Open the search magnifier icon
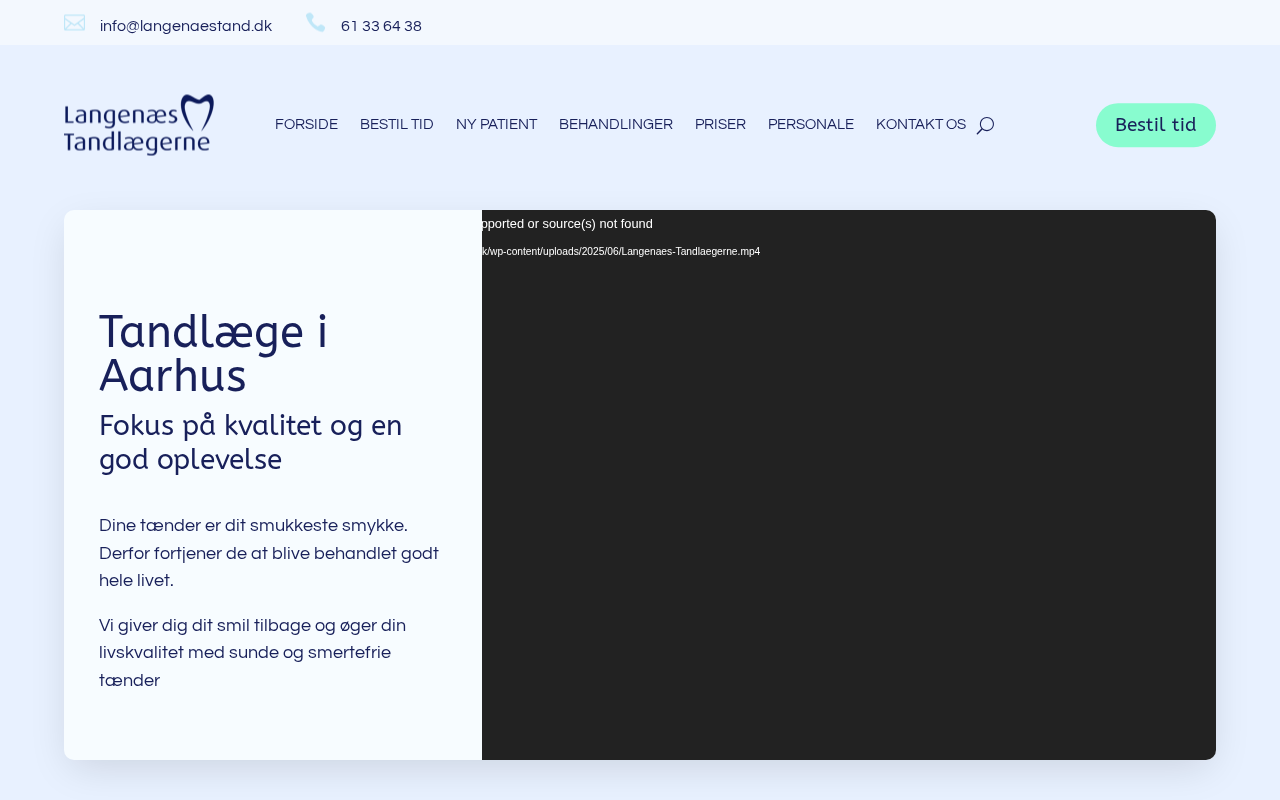Screen dimensions: 1280x800 985,125
